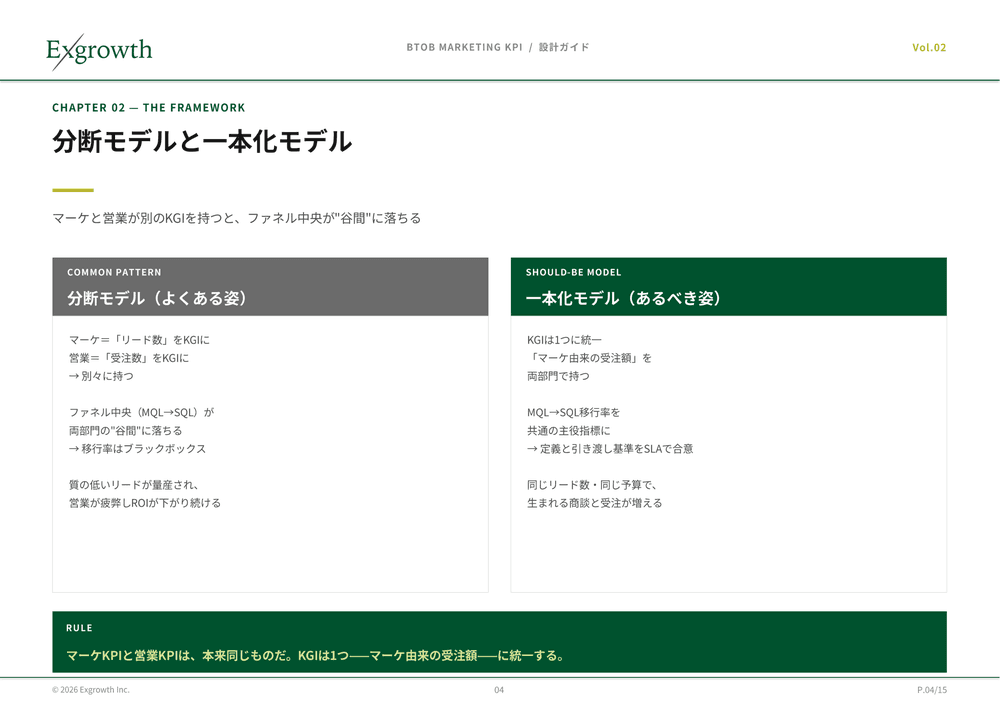Click the 'Vol.02' label
The height and width of the screenshot is (708, 1000).
click(929, 47)
